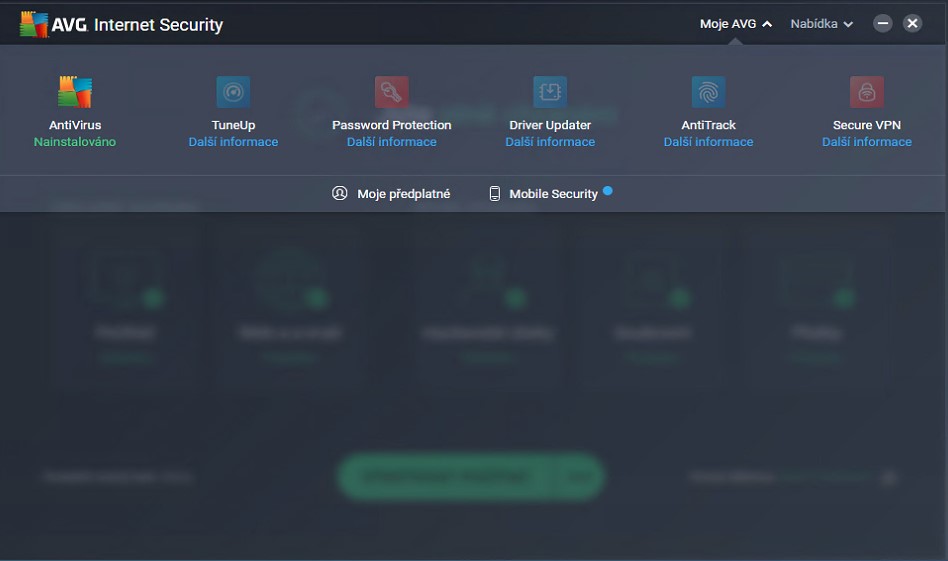Follow Další informace under Driver Updater
This screenshot has height=561, width=948.
[x=550, y=142]
